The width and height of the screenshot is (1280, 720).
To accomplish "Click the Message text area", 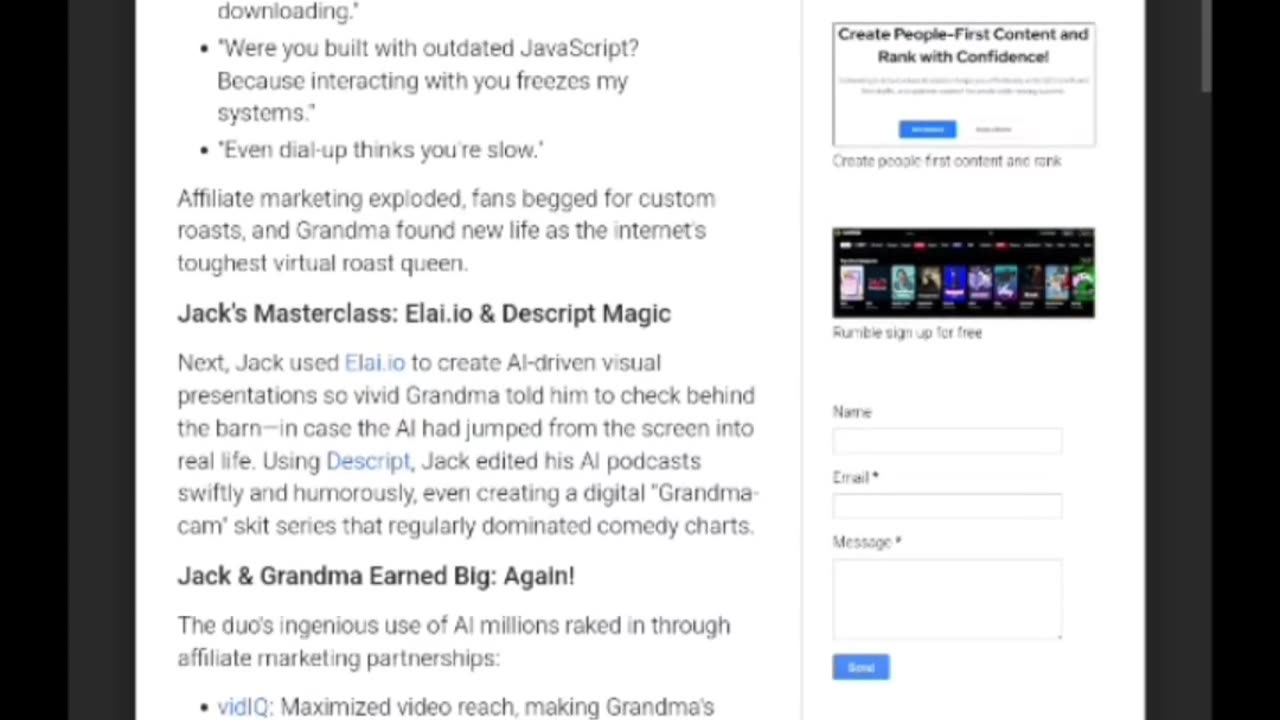I will pos(947,598).
